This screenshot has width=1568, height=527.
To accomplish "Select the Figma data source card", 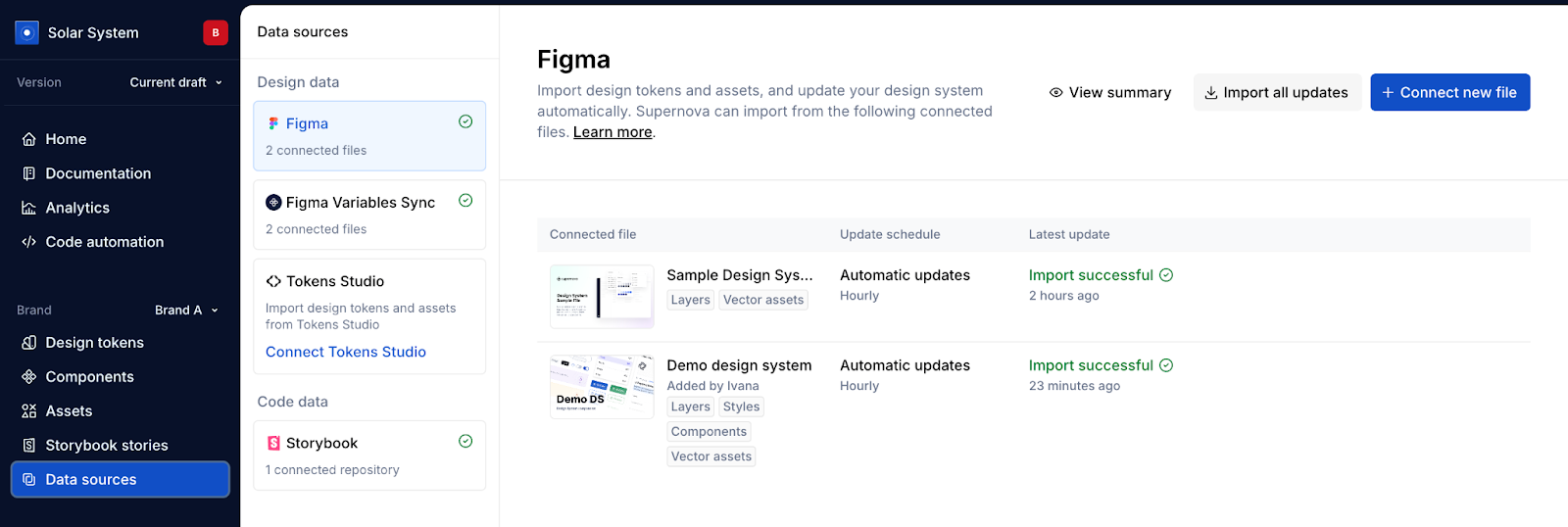I will pos(369,136).
